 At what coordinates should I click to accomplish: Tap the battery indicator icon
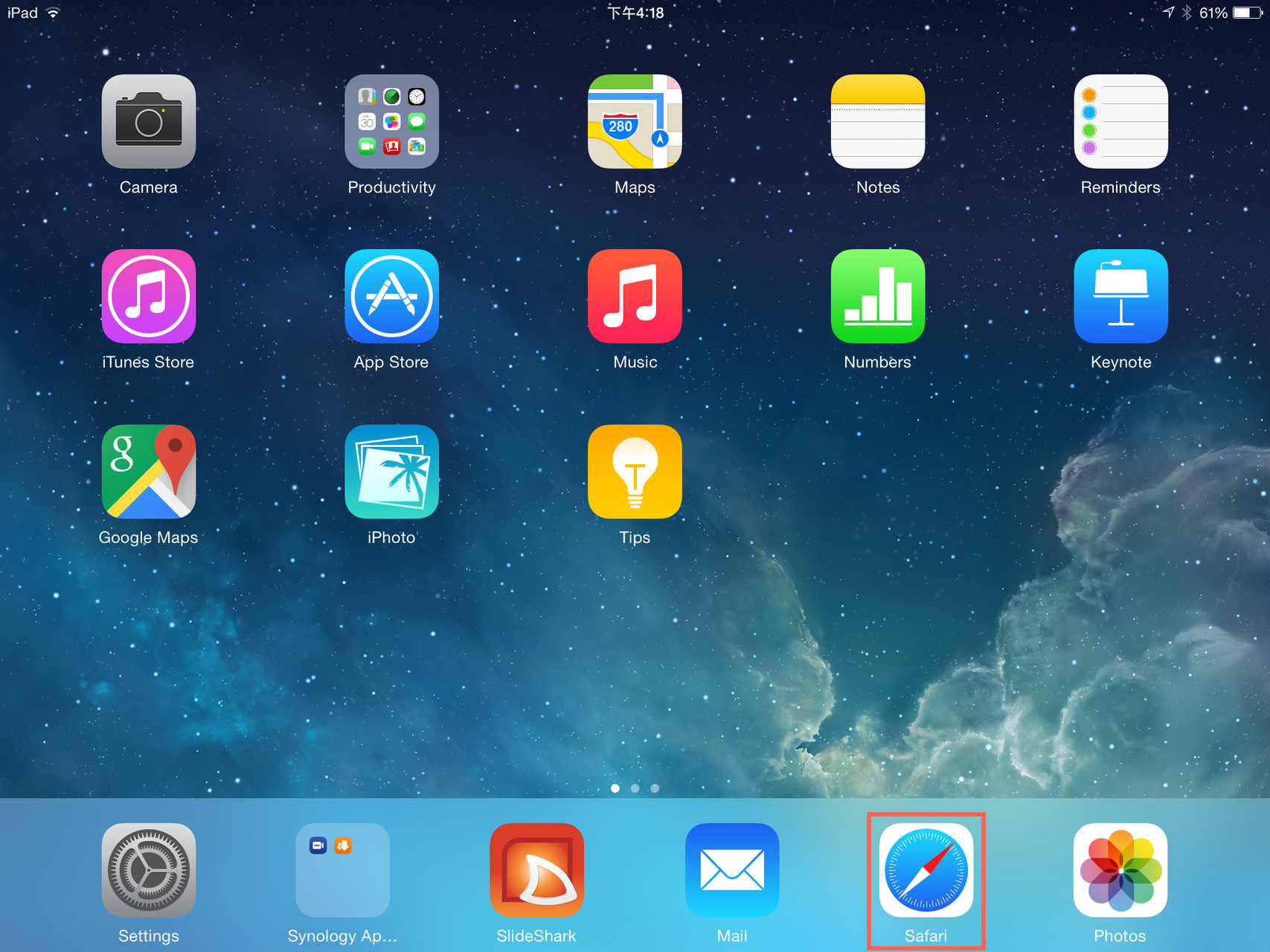tap(1247, 13)
